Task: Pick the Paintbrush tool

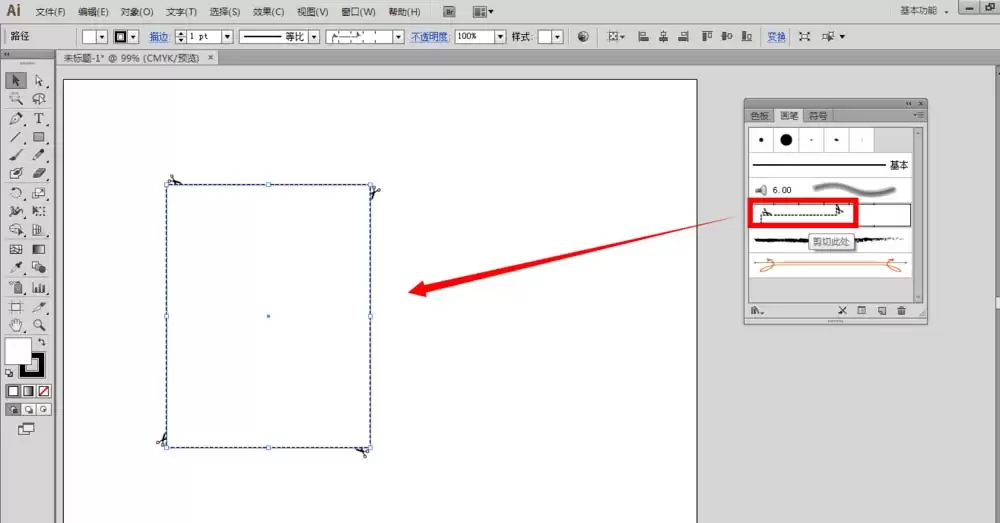Action: 16,155
